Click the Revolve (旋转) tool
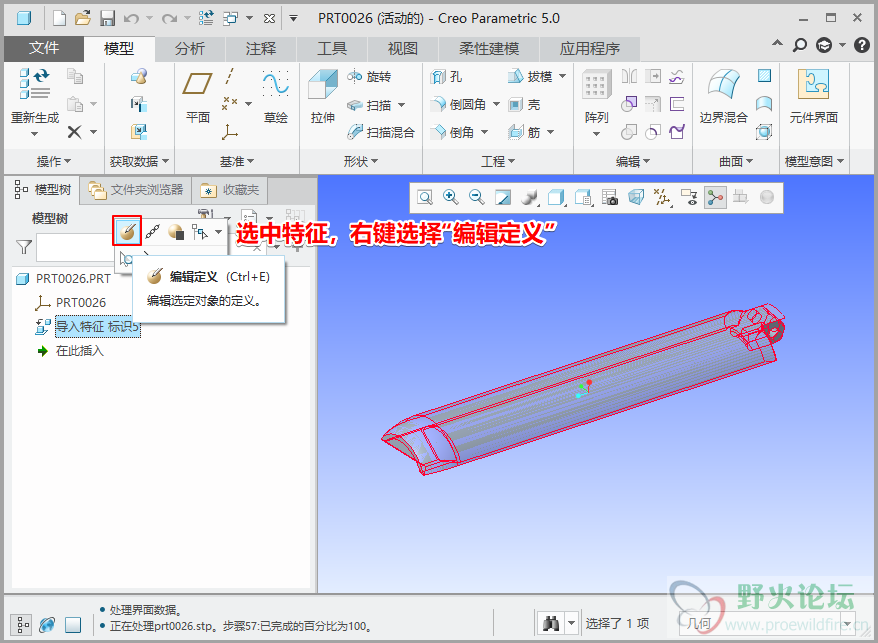This screenshot has height=643, width=878. (369, 76)
